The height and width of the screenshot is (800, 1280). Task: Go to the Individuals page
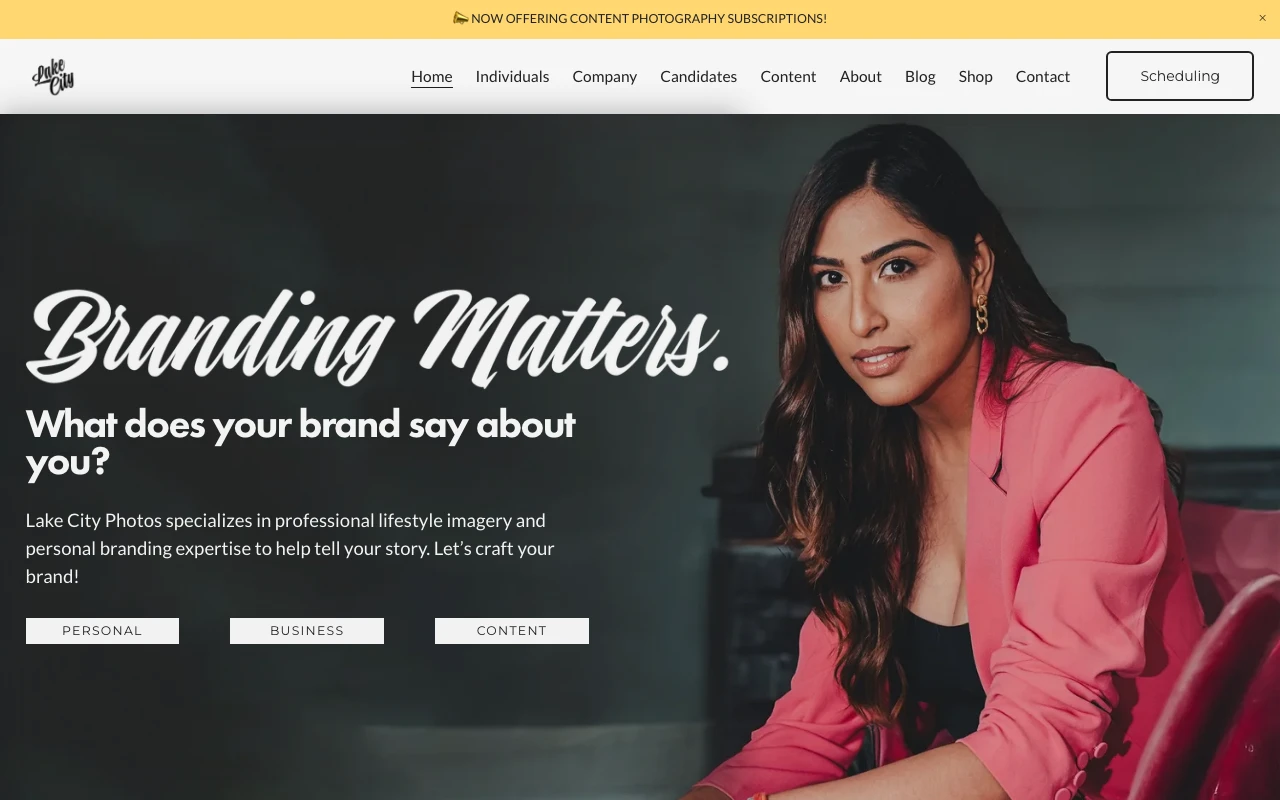click(x=512, y=76)
